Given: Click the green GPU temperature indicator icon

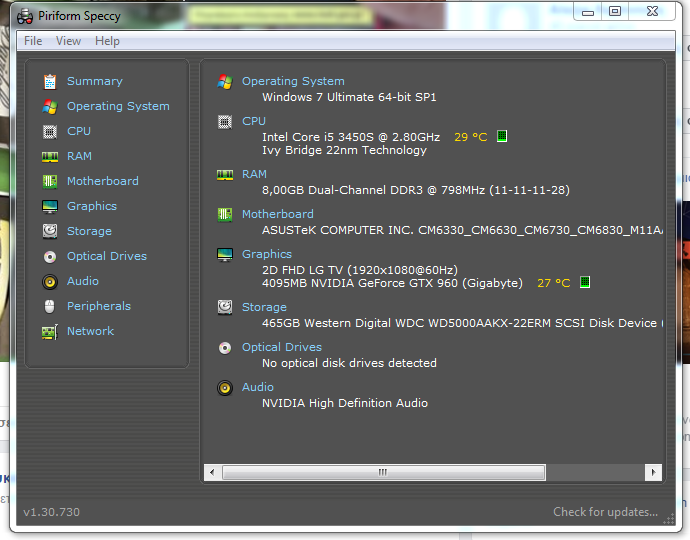Looking at the screenshot, I should [585, 282].
